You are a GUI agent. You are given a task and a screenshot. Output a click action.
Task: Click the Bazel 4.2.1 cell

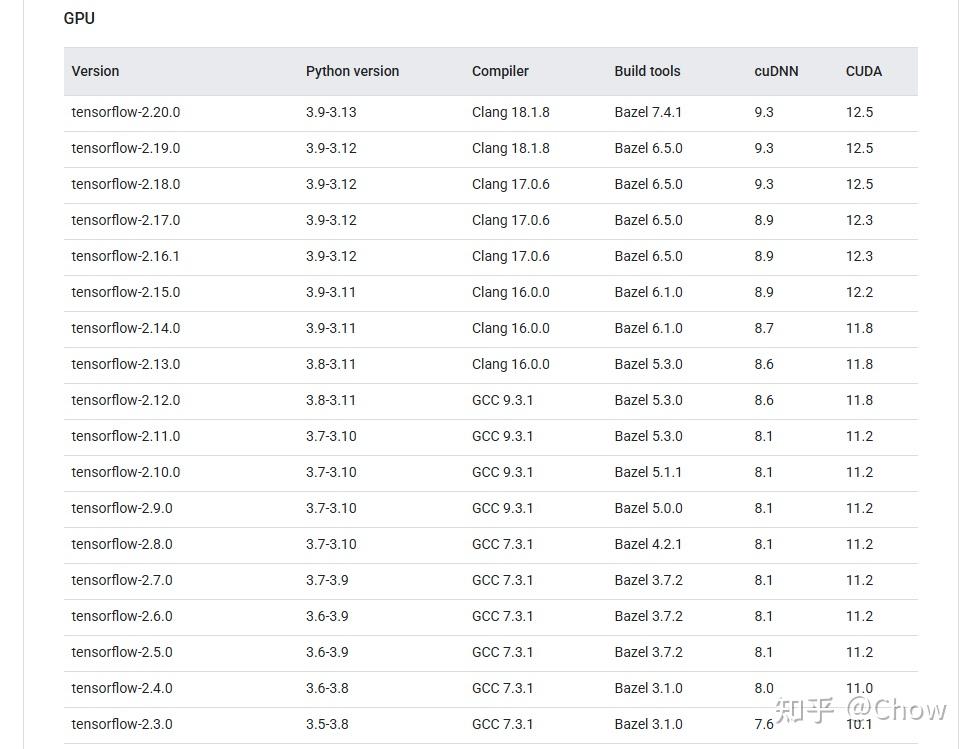(x=648, y=544)
